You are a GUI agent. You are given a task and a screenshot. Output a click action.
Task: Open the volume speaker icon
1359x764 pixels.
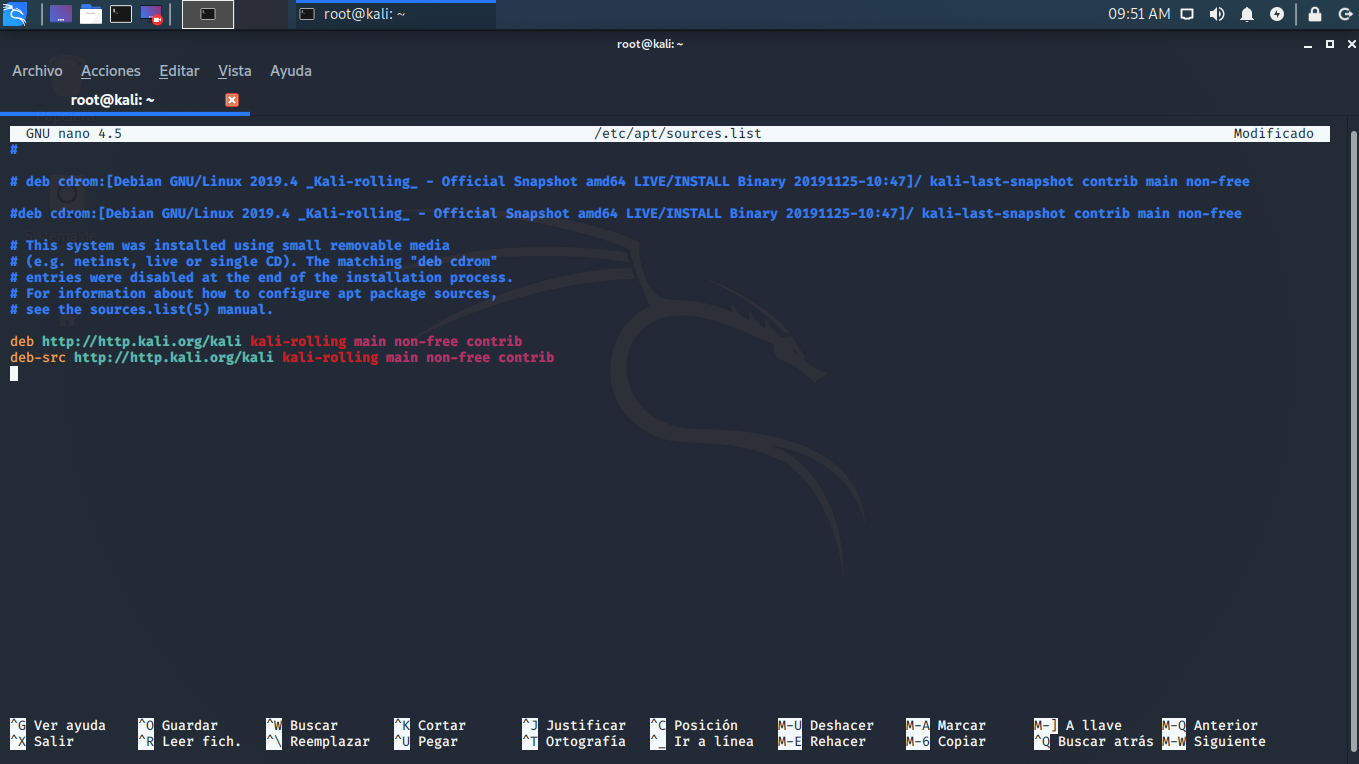click(x=1217, y=14)
